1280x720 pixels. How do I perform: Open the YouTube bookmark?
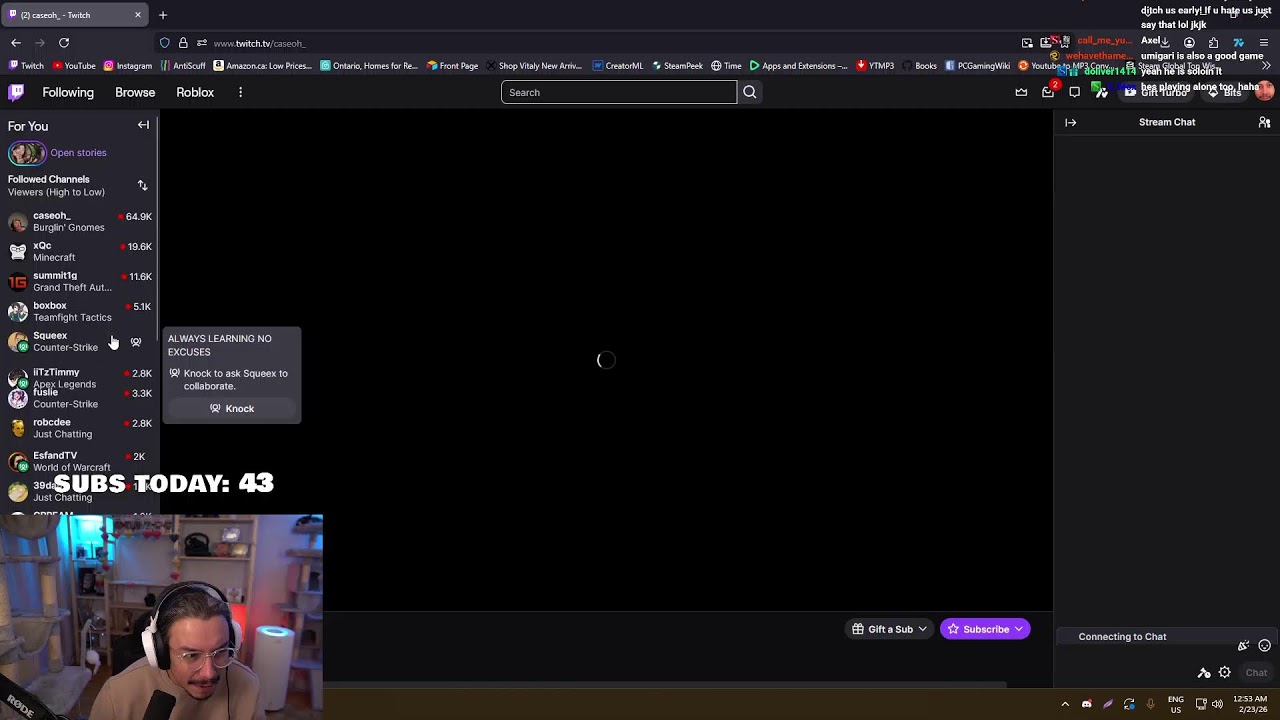[x=74, y=66]
